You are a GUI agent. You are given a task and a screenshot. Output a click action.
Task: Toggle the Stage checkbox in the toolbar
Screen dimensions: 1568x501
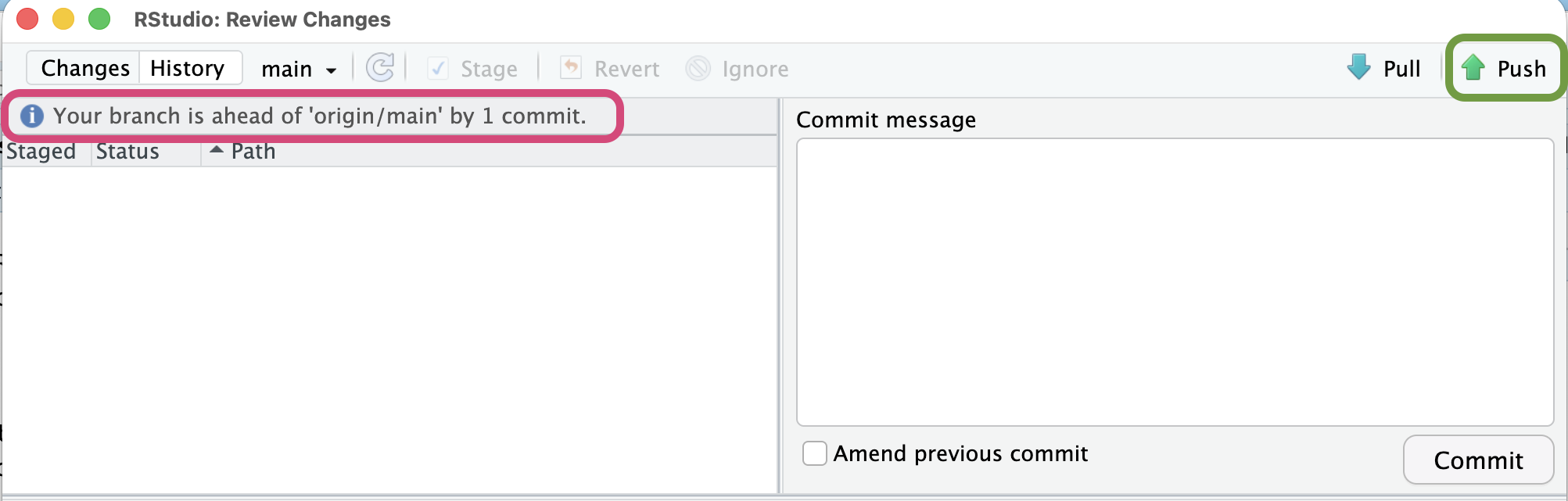(437, 68)
